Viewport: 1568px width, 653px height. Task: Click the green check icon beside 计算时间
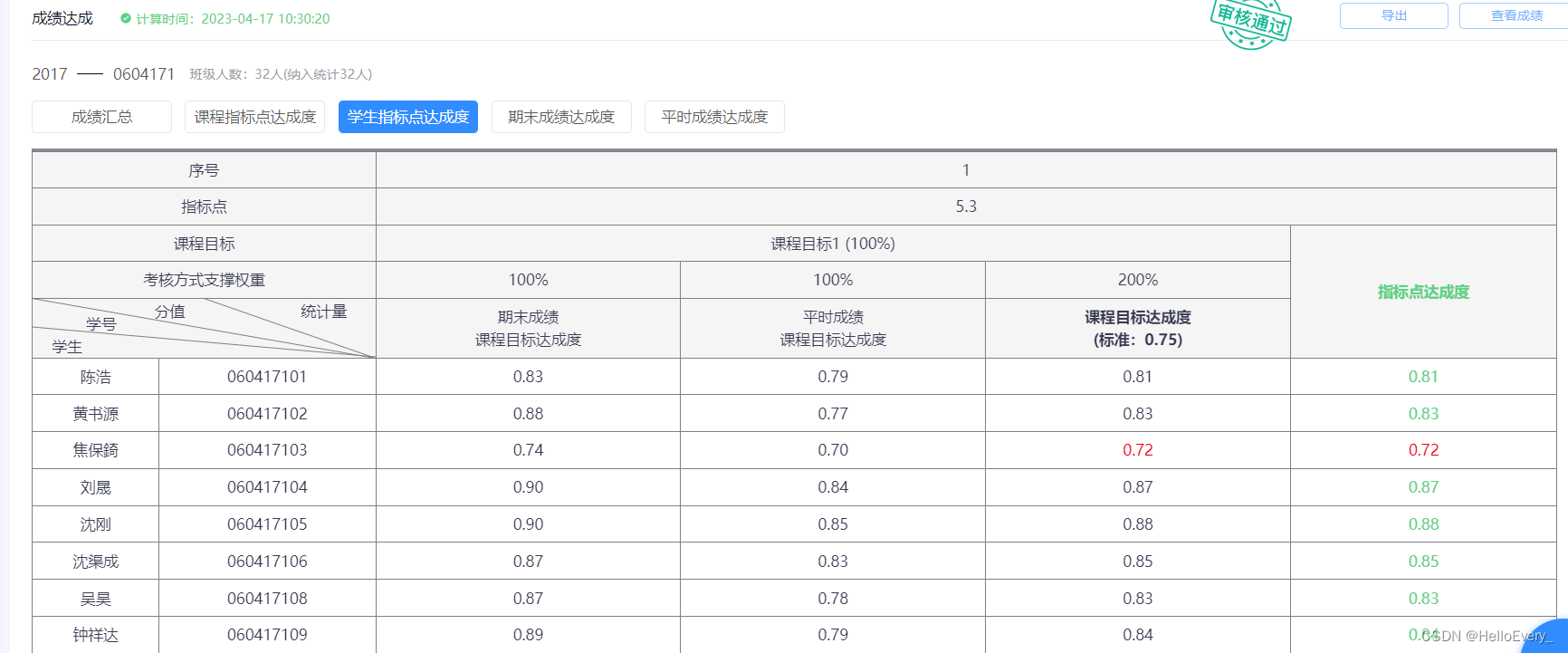(126, 18)
